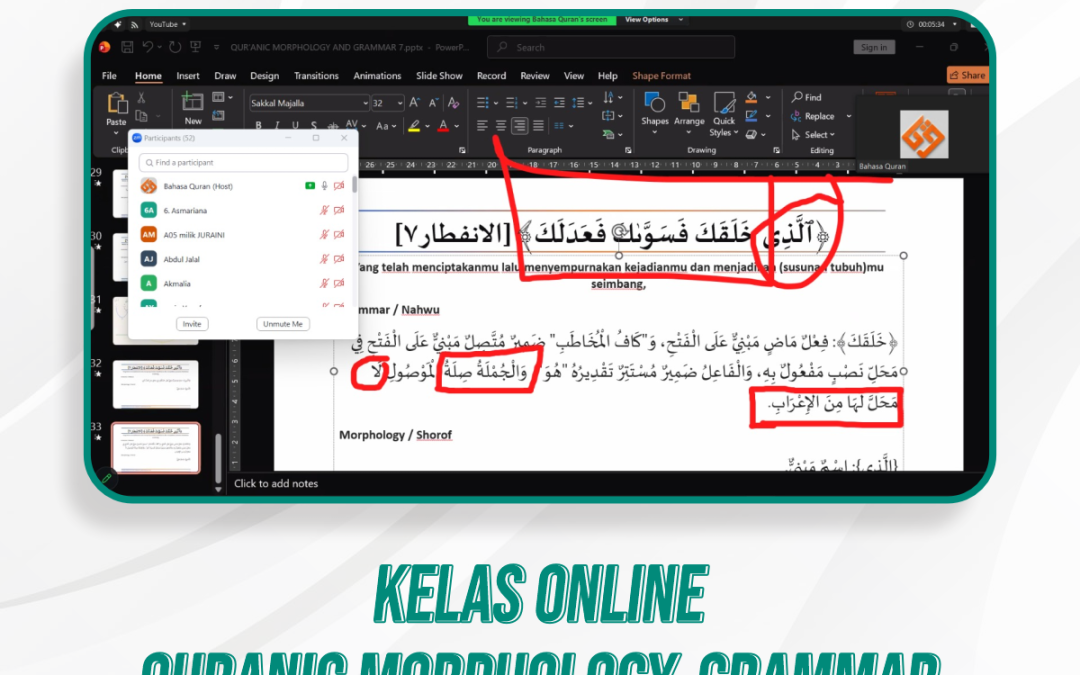Click the Invite button in Participants
This screenshot has width=1080, height=675.
pyautogui.click(x=192, y=324)
